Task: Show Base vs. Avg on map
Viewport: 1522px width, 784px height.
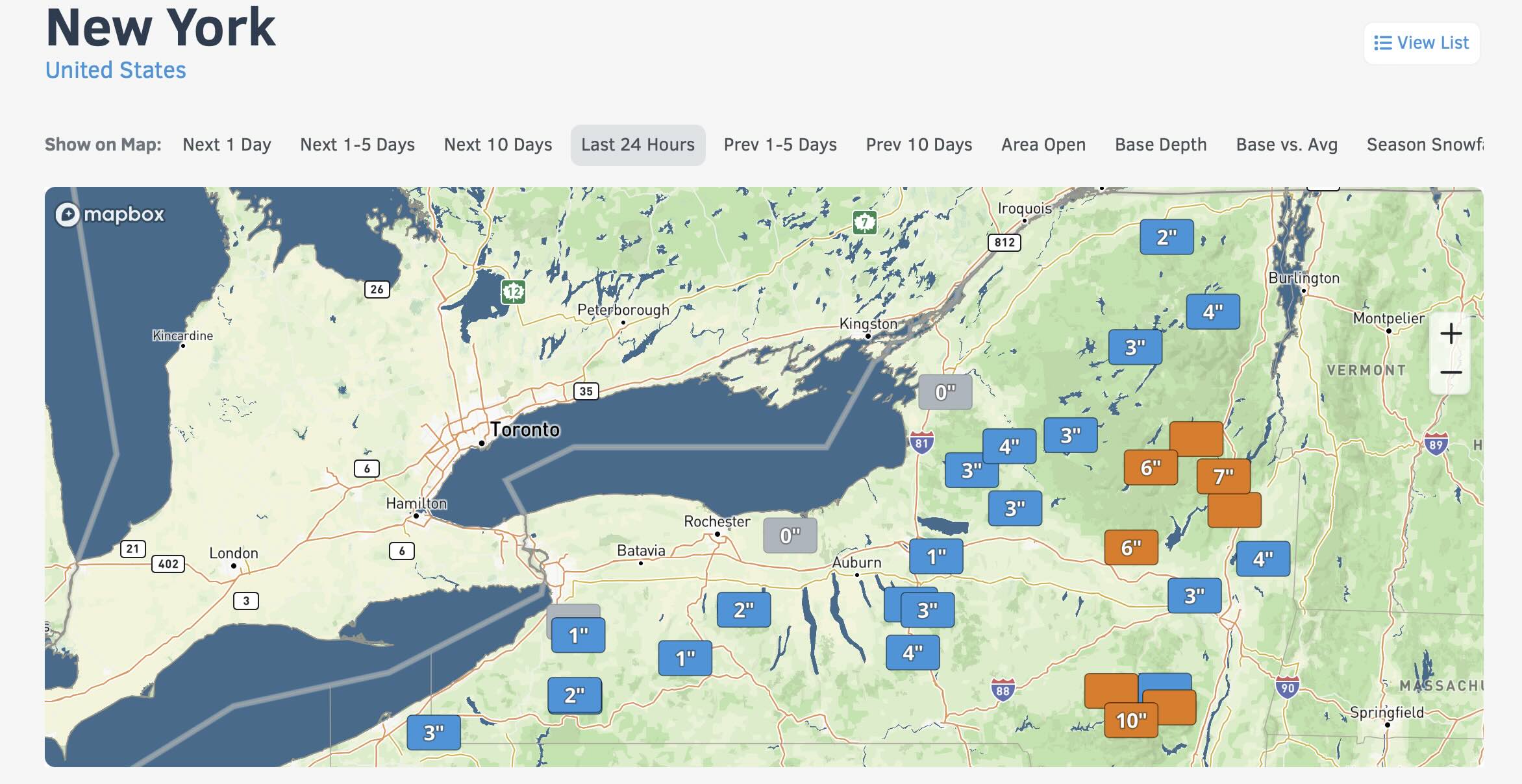Action: coord(1286,145)
